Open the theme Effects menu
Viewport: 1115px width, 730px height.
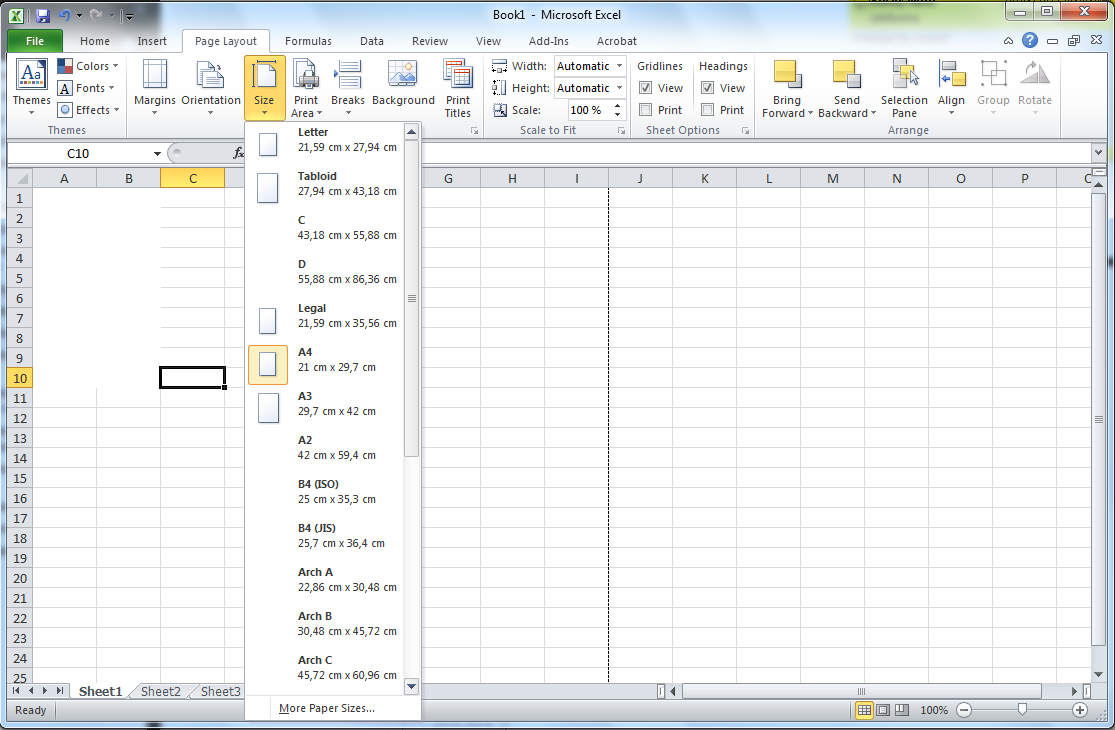88,110
